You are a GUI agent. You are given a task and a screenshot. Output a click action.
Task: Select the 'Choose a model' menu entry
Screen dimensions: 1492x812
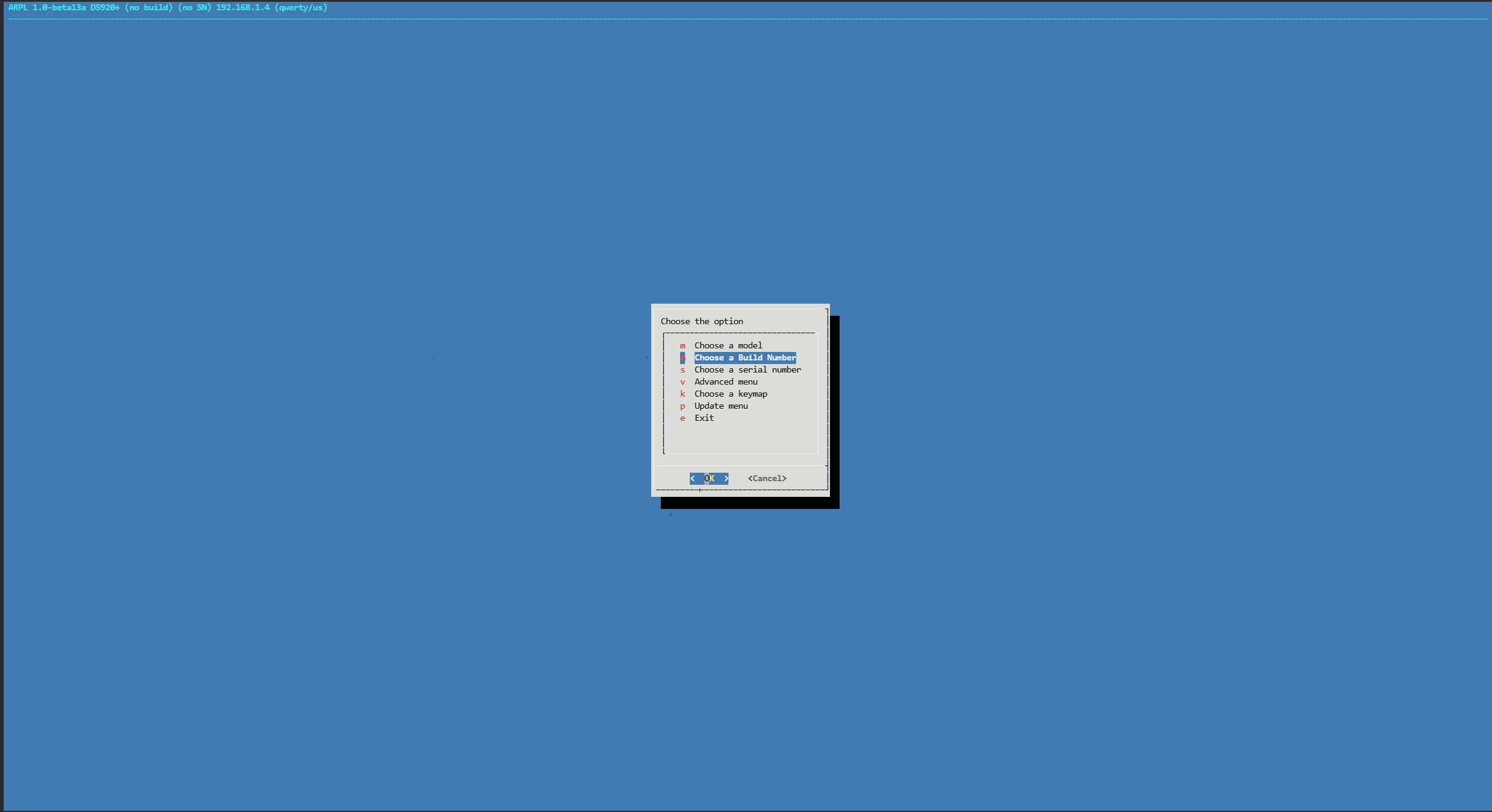(728, 345)
